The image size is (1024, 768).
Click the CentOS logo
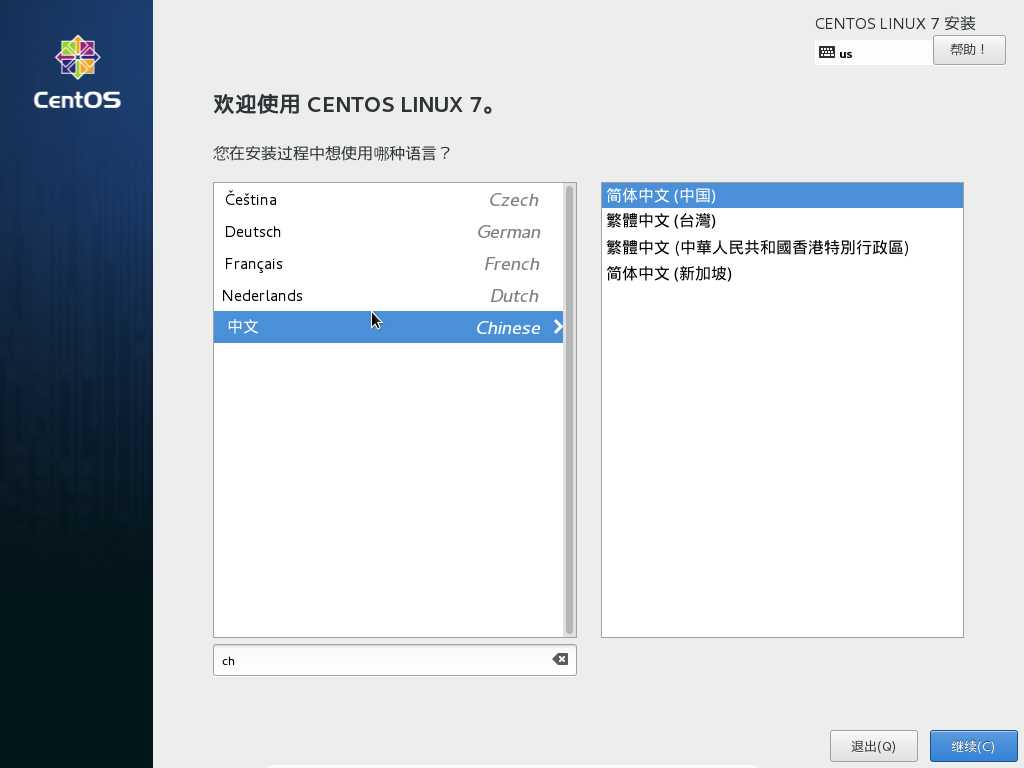tap(77, 72)
